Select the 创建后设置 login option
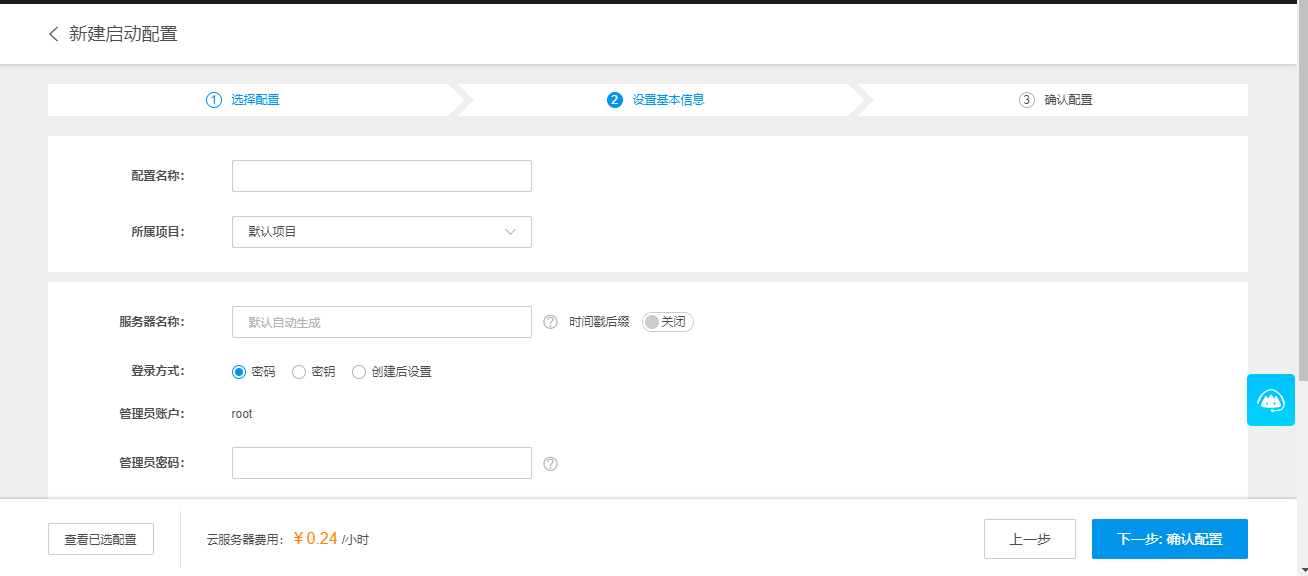This screenshot has width=1308, height=576. point(359,372)
